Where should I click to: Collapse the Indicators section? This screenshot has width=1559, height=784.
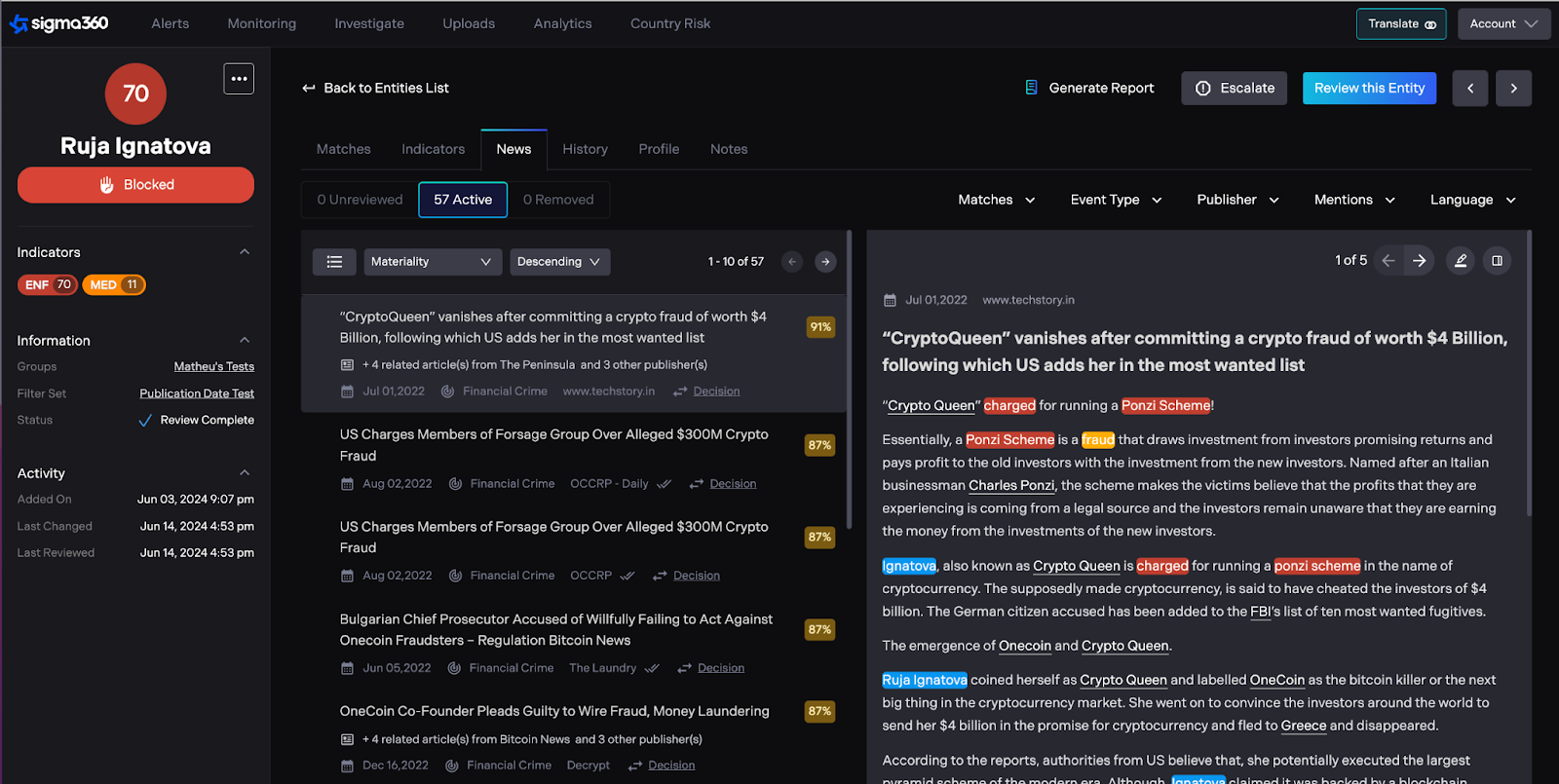click(245, 252)
